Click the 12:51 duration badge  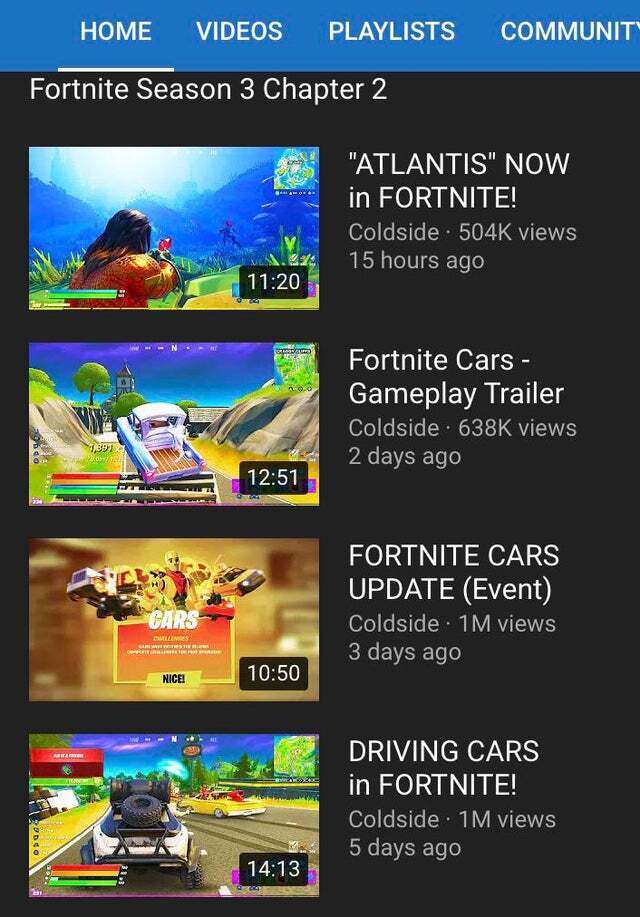(273, 478)
